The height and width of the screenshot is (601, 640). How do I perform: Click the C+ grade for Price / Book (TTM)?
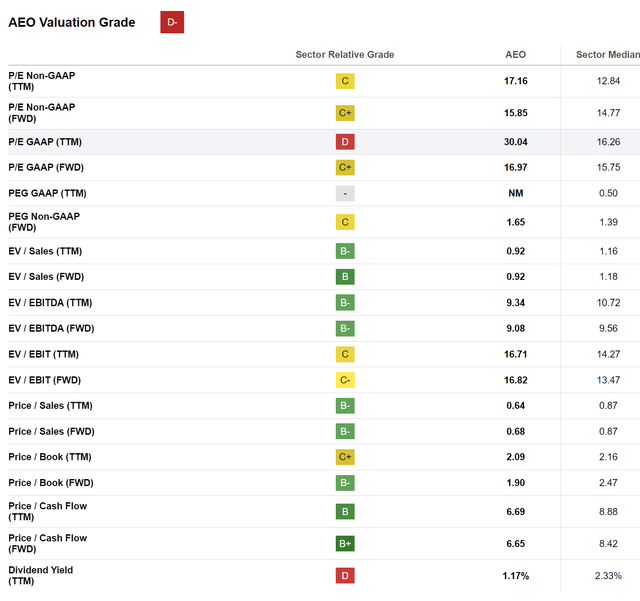click(x=345, y=456)
